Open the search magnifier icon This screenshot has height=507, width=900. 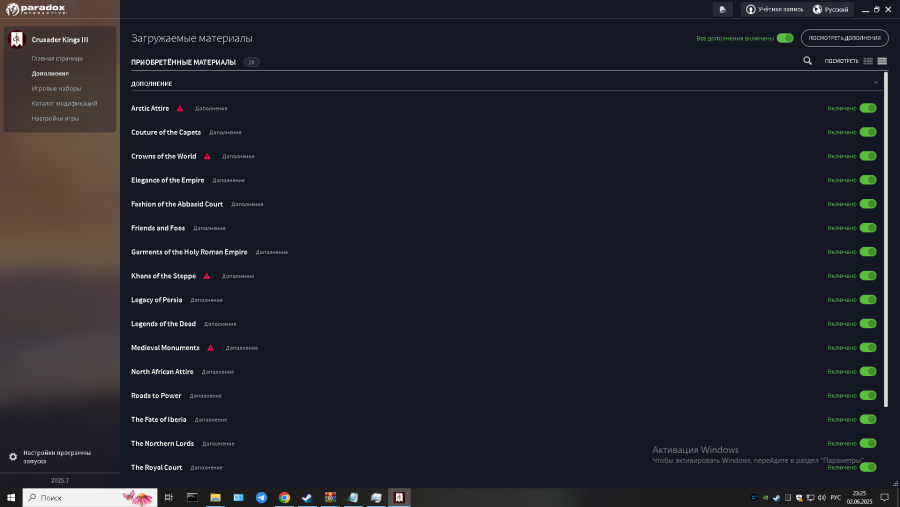[808, 61]
